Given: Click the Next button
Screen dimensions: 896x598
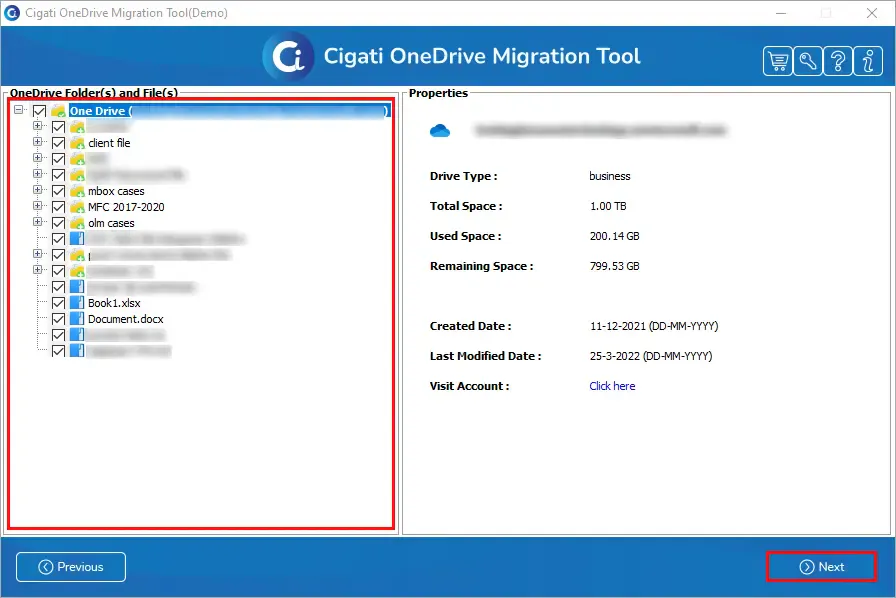Looking at the screenshot, I should click(821, 567).
